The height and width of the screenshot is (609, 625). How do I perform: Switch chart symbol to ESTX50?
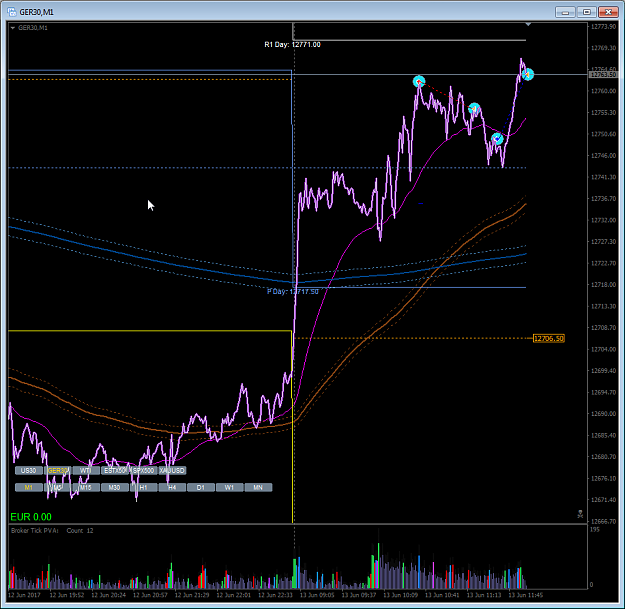[115, 470]
